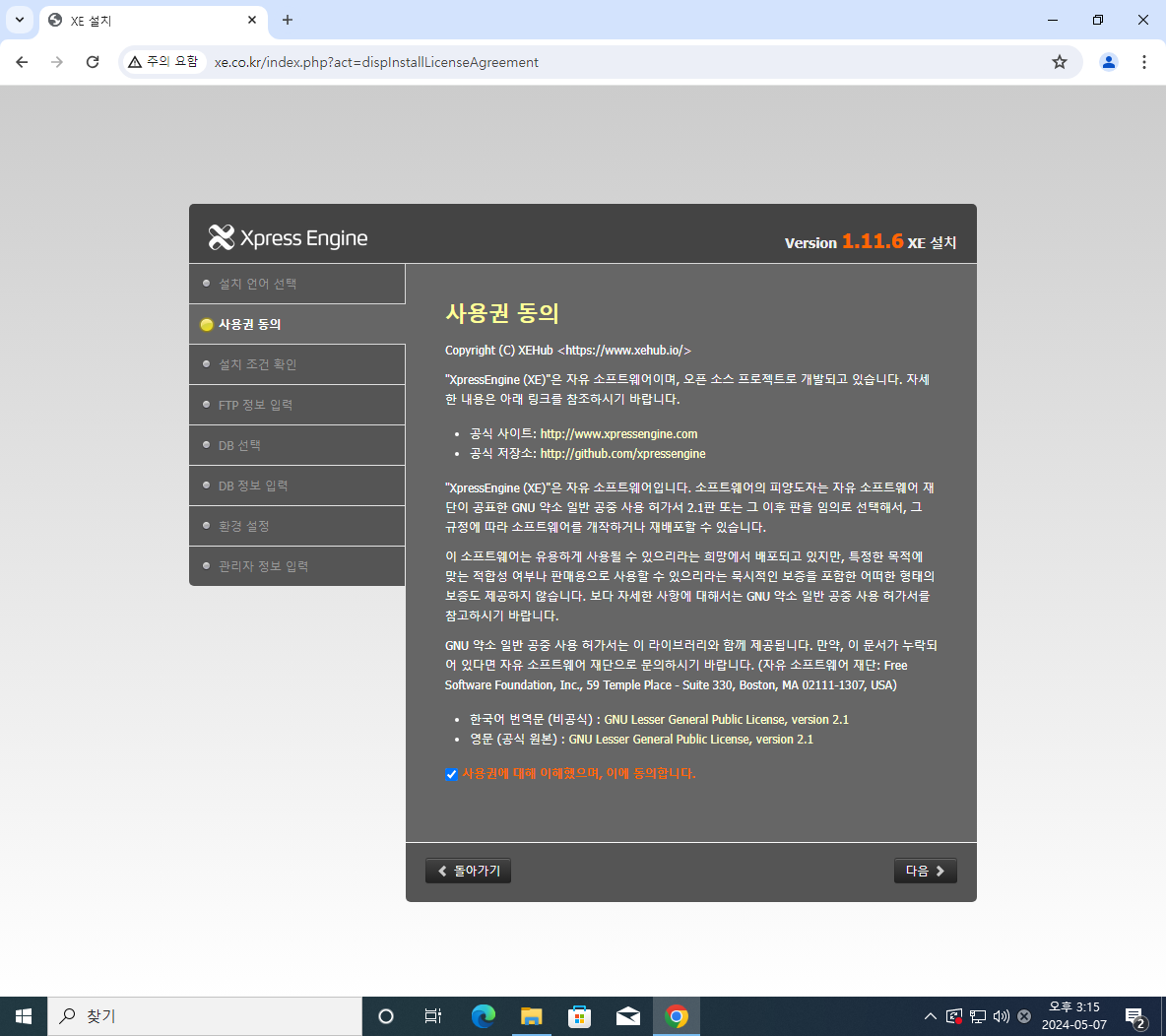
Task: Show hidden system tray icons
Action: coord(931,1016)
